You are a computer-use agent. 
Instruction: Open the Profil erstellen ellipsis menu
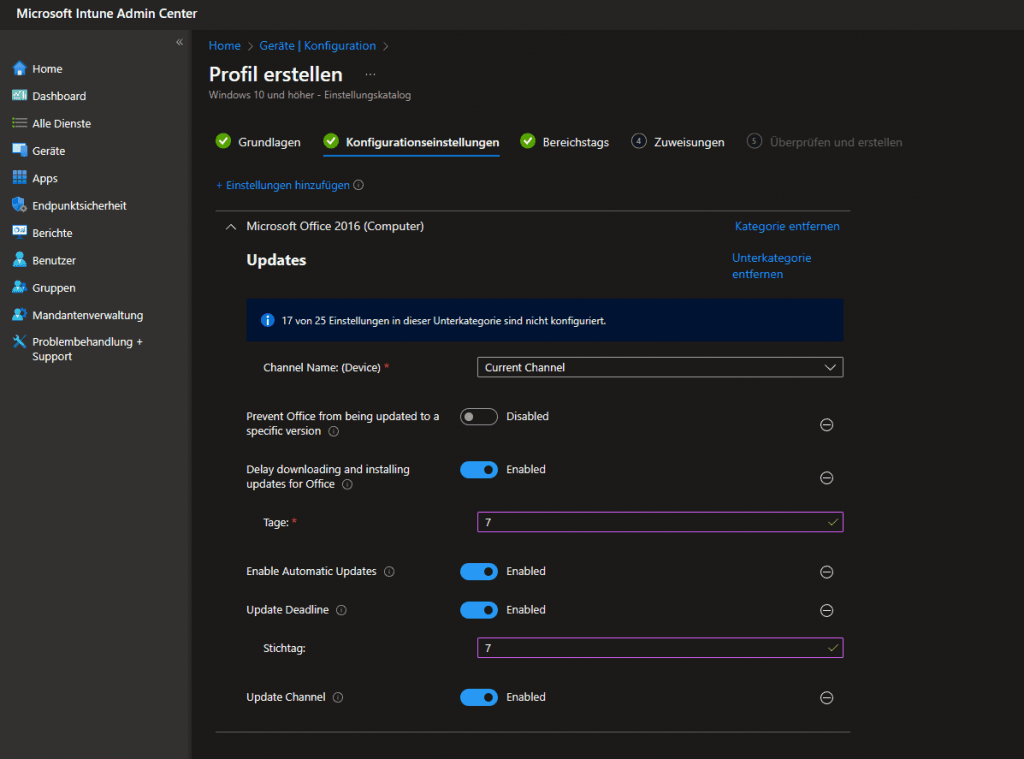click(370, 75)
